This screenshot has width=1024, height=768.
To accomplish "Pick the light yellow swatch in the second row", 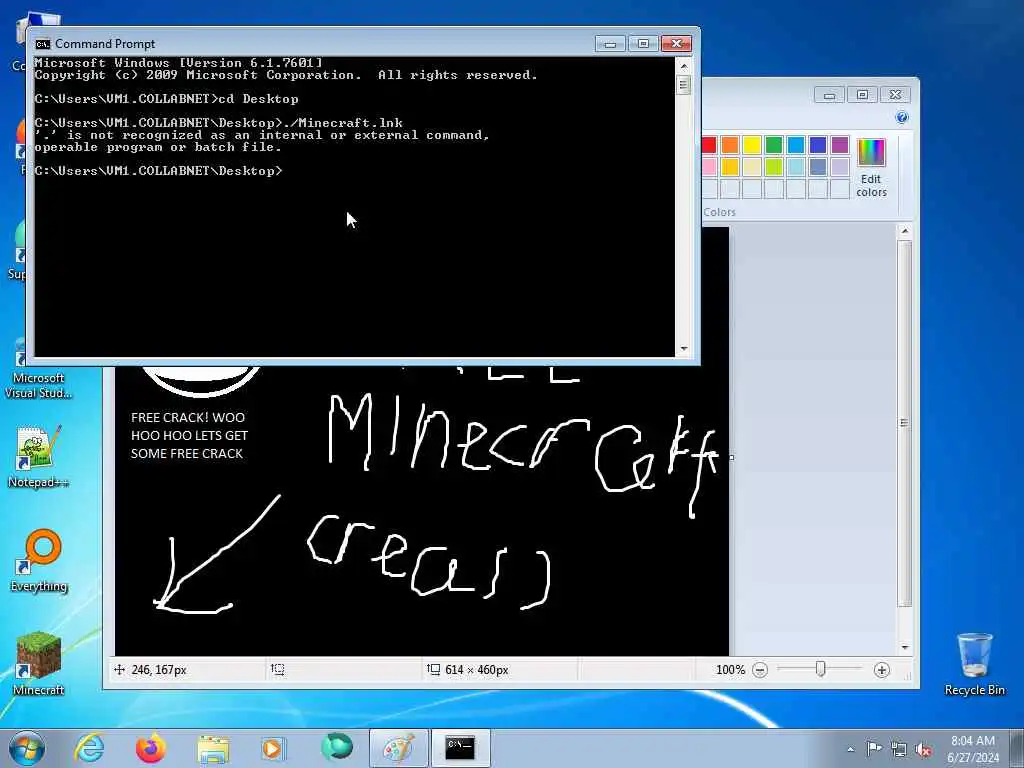I will [752, 167].
